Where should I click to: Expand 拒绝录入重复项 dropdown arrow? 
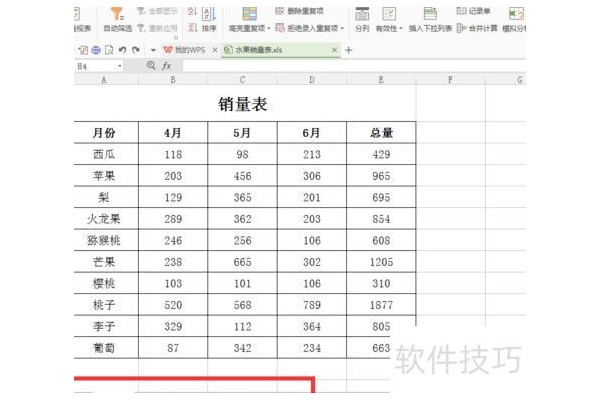(342, 28)
